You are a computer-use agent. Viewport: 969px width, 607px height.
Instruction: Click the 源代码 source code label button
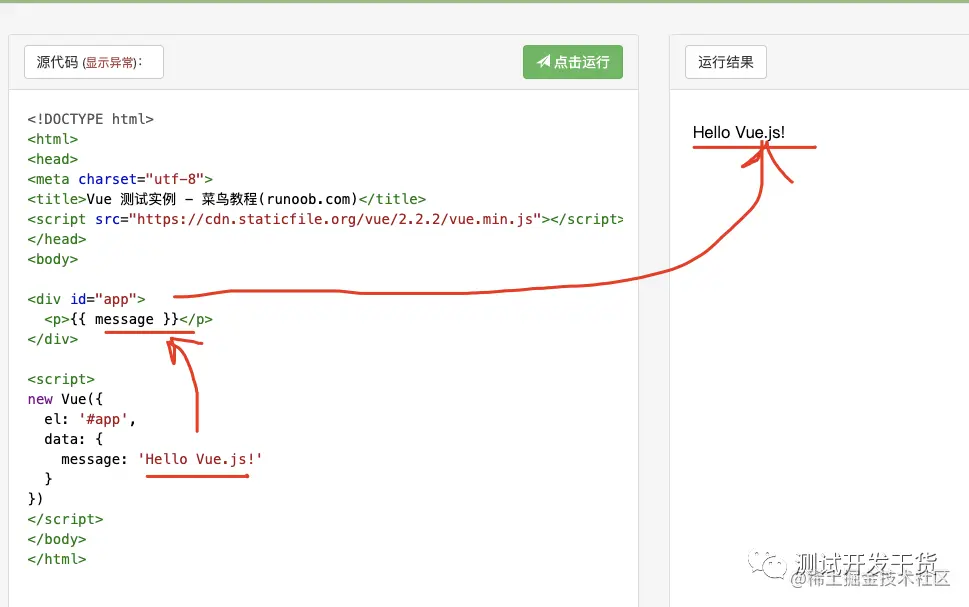click(94, 62)
